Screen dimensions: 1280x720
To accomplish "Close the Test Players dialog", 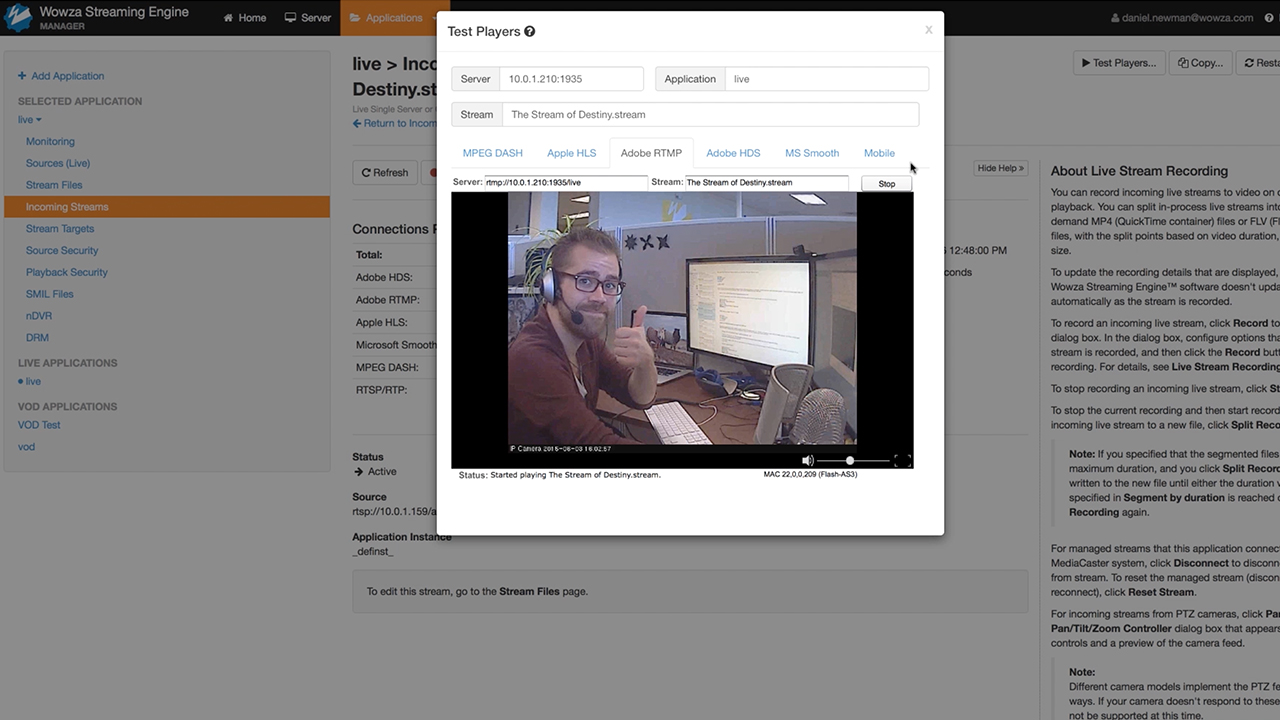I will (x=928, y=30).
